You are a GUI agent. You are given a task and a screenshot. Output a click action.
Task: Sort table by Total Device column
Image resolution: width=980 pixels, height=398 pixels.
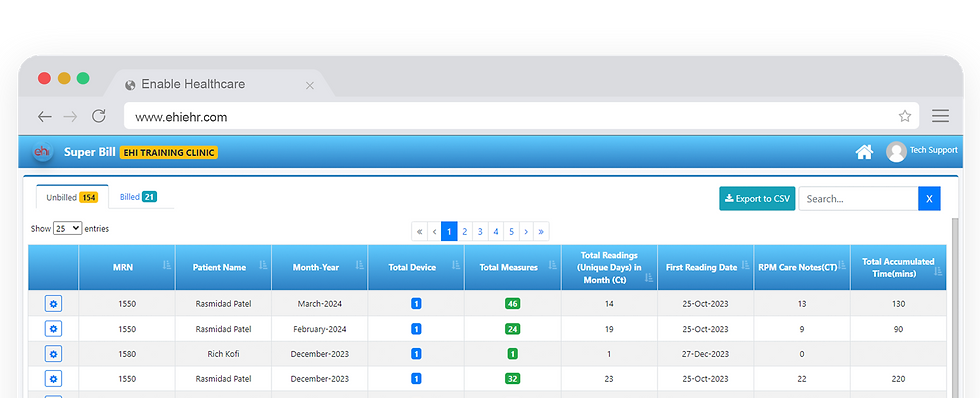click(x=416, y=267)
